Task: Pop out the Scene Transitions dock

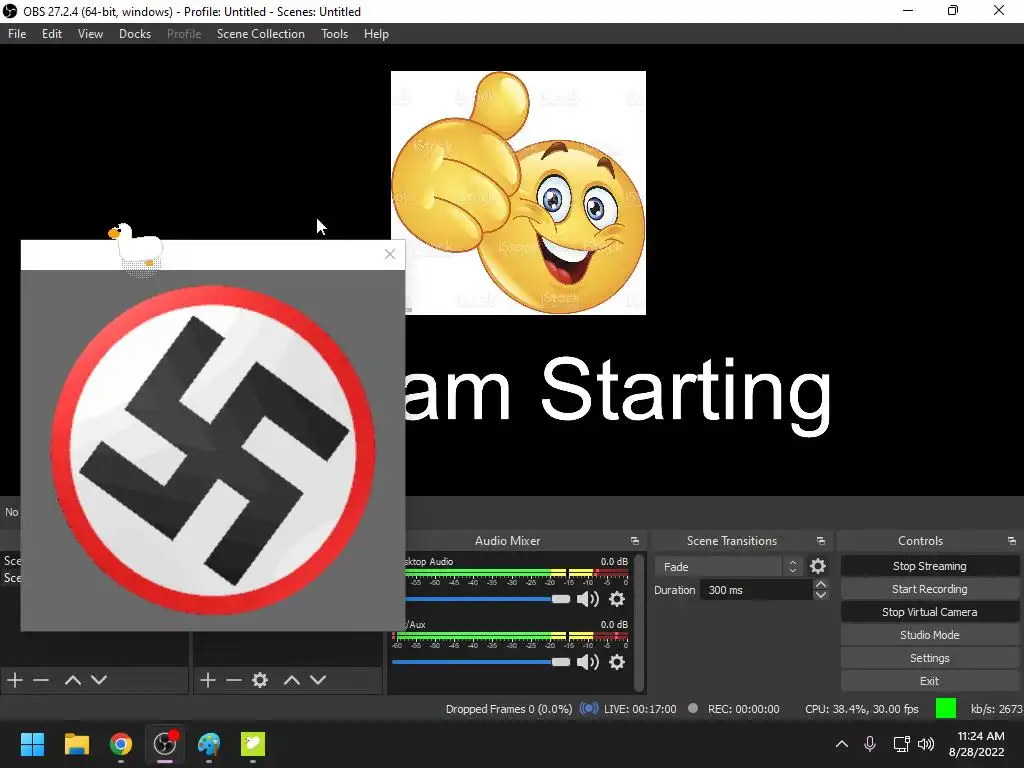Action: click(821, 541)
